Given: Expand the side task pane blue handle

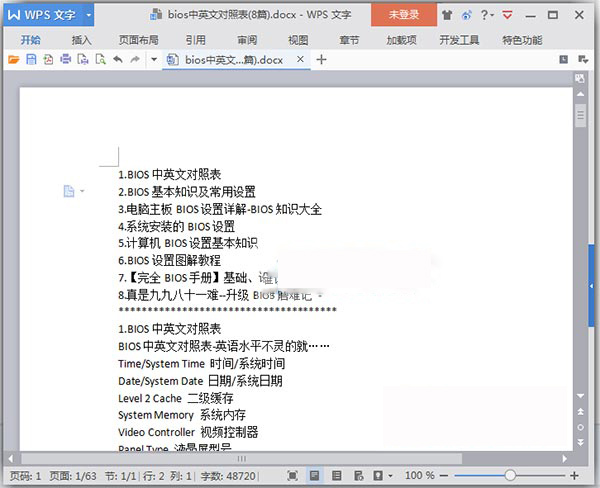Looking at the screenshot, I should [591, 286].
